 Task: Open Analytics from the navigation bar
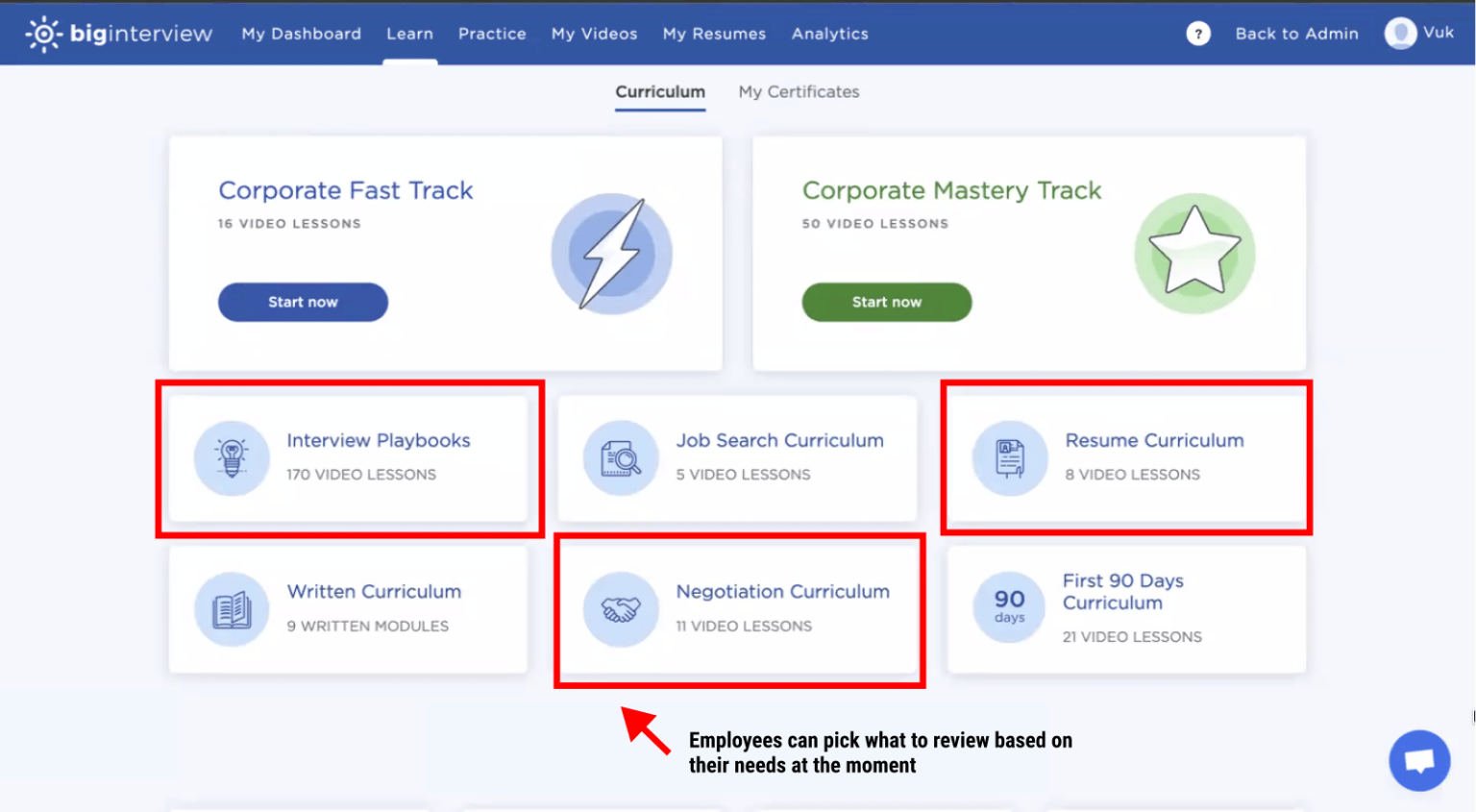point(829,34)
